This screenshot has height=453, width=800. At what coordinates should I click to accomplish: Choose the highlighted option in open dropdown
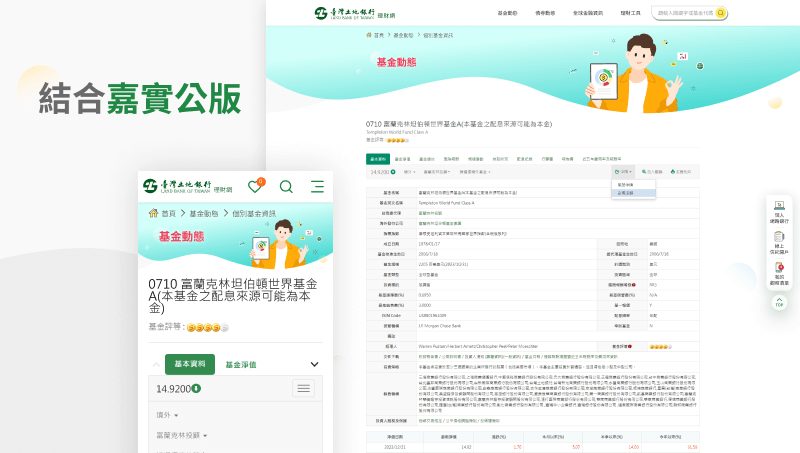(632, 192)
